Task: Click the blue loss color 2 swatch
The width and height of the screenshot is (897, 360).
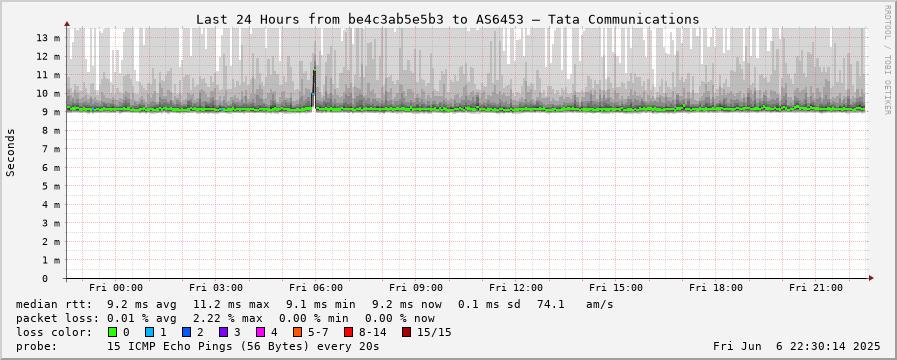Action: click(186, 332)
